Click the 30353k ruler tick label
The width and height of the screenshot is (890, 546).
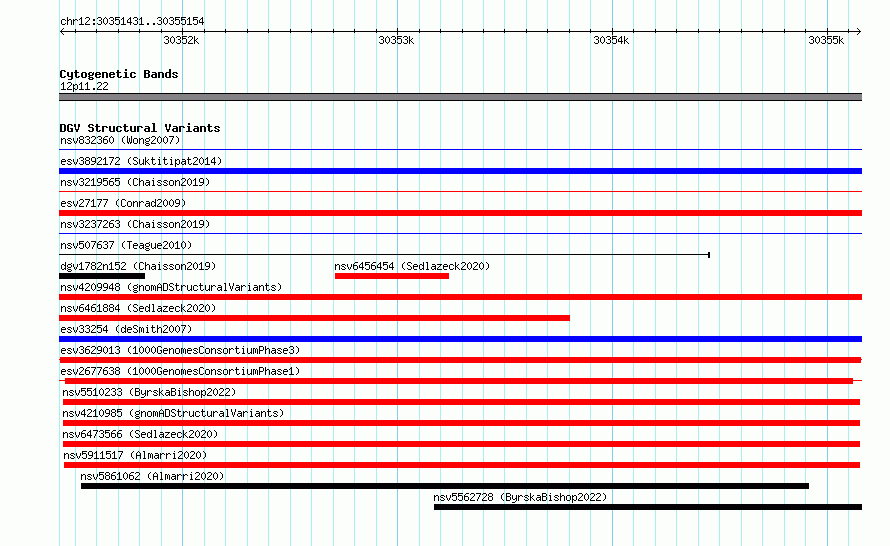pyautogui.click(x=396, y=40)
